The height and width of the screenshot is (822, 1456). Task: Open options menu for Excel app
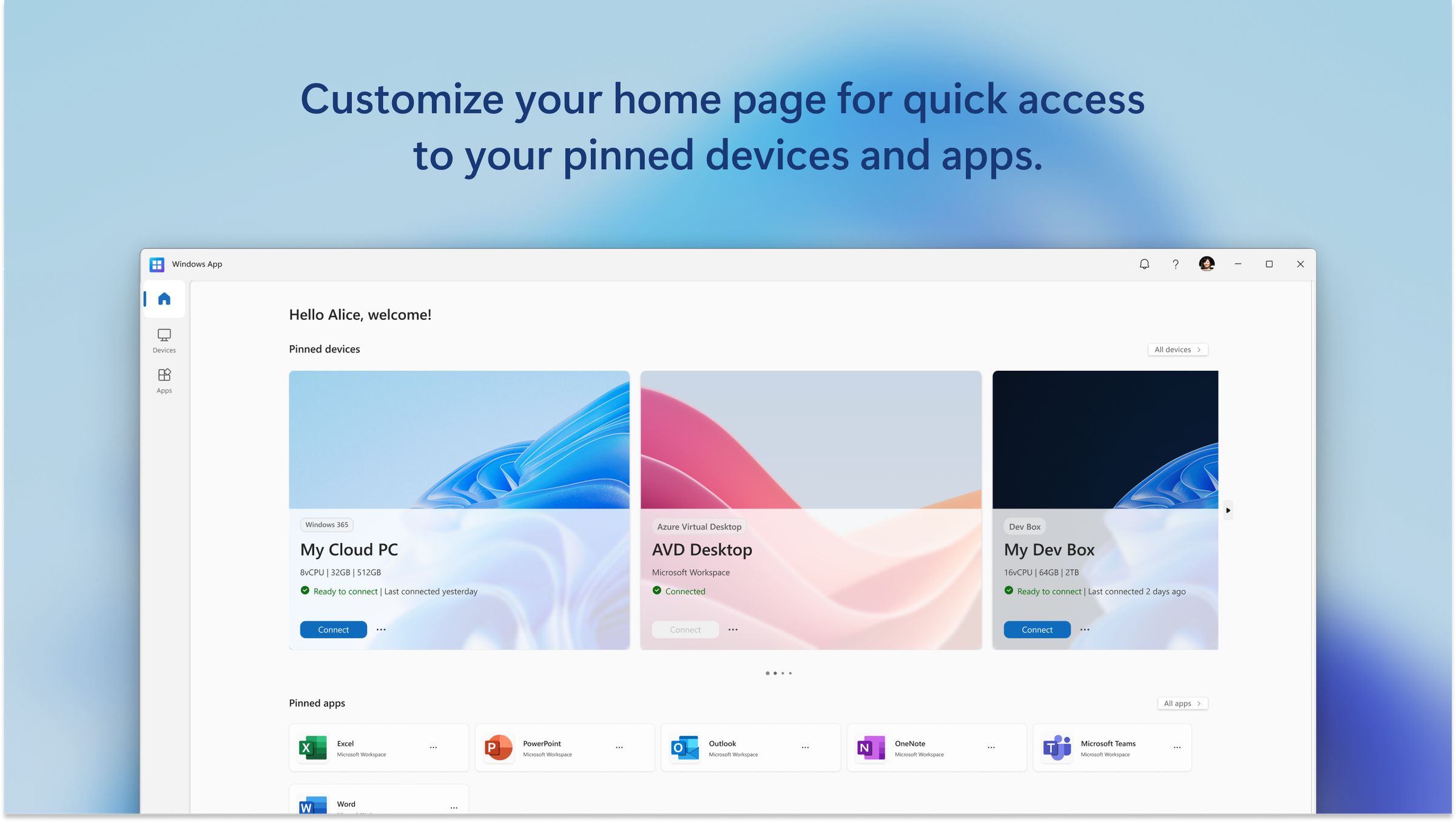point(433,747)
